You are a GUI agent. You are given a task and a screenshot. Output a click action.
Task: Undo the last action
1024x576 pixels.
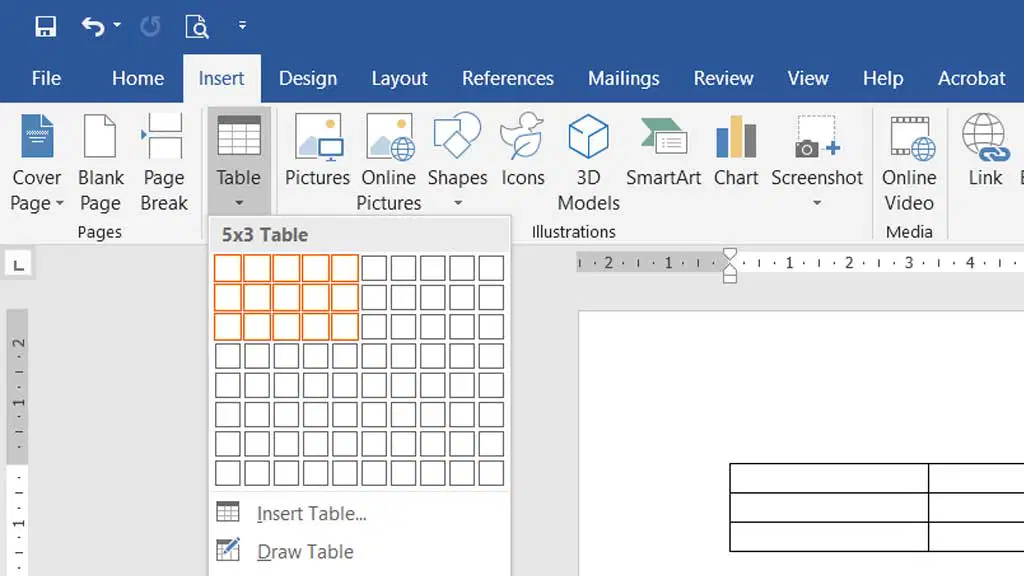[93, 27]
